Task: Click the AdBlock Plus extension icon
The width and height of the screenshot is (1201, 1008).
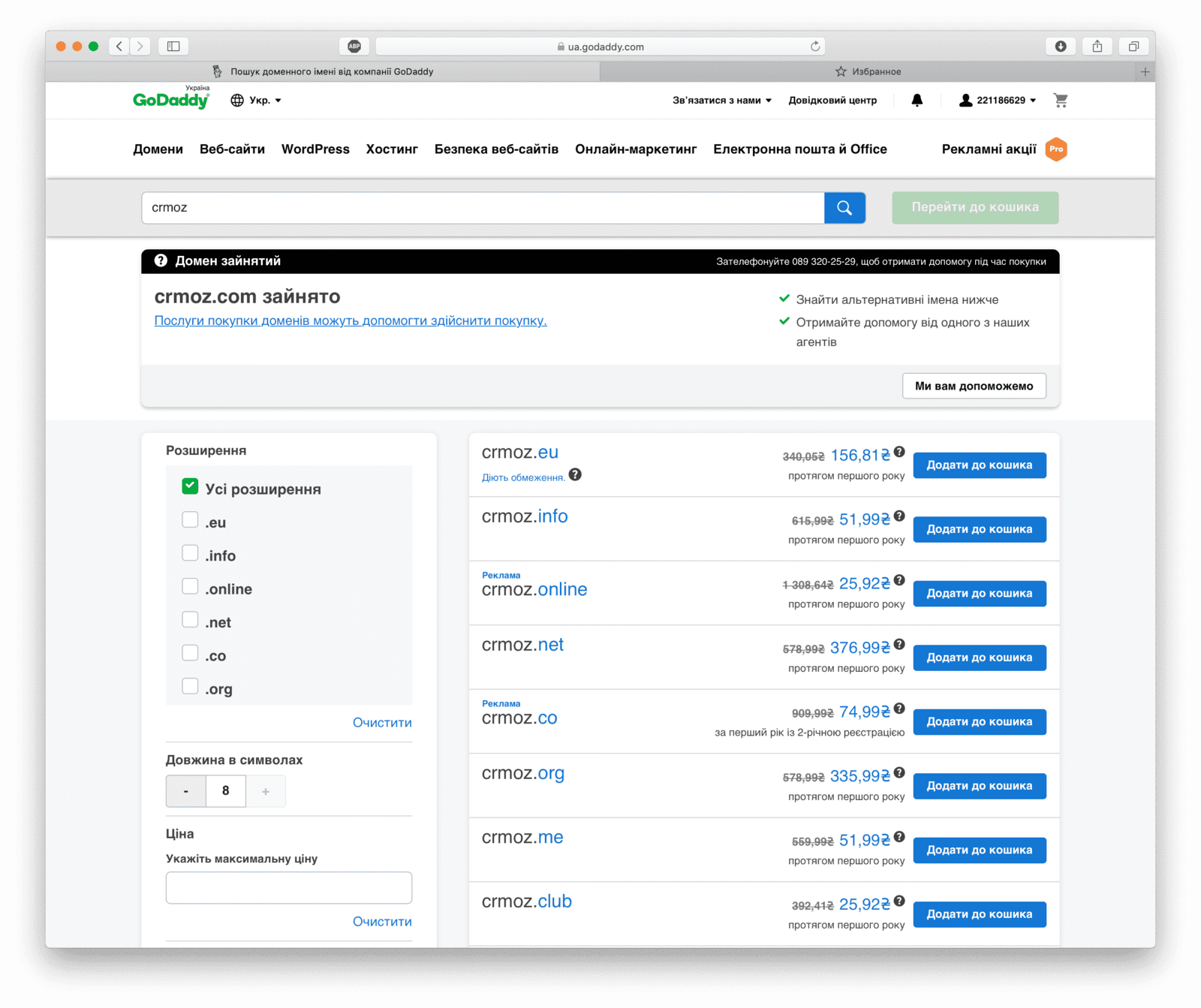Action: (354, 47)
